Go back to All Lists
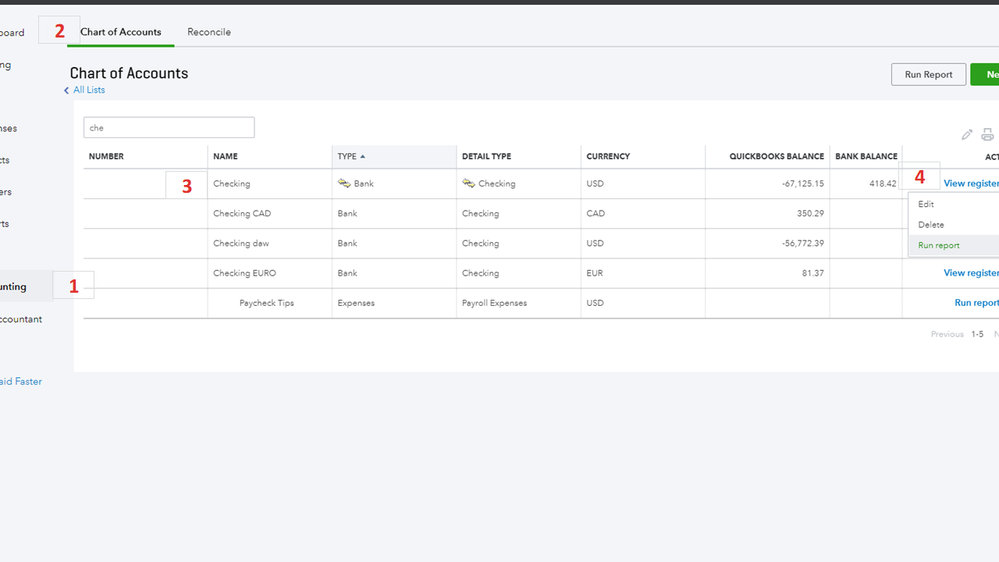 tap(89, 90)
